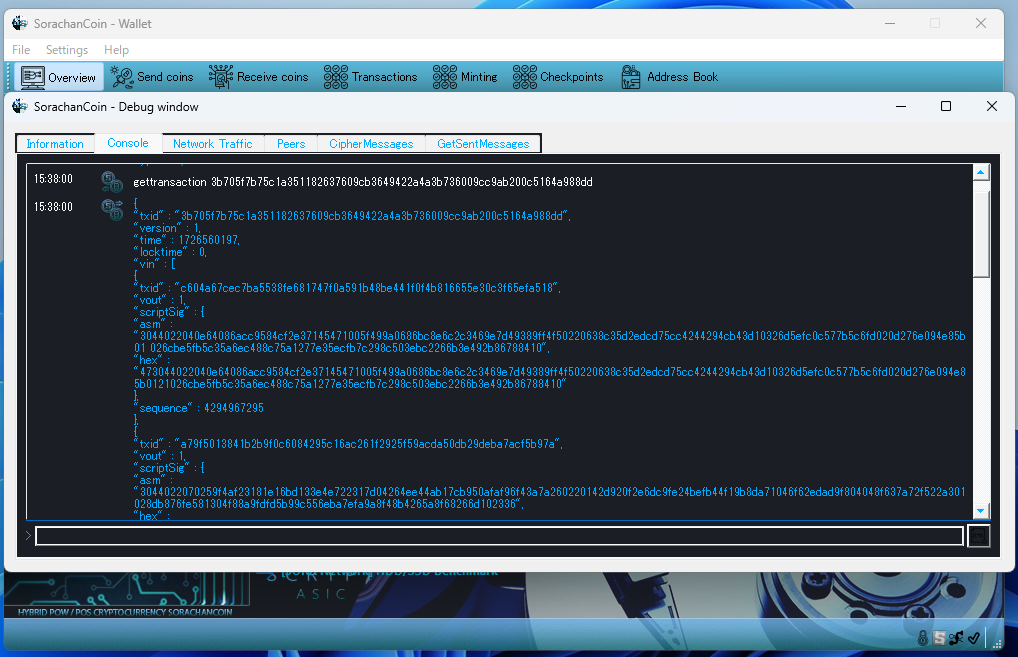Open the Minting page

465,77
